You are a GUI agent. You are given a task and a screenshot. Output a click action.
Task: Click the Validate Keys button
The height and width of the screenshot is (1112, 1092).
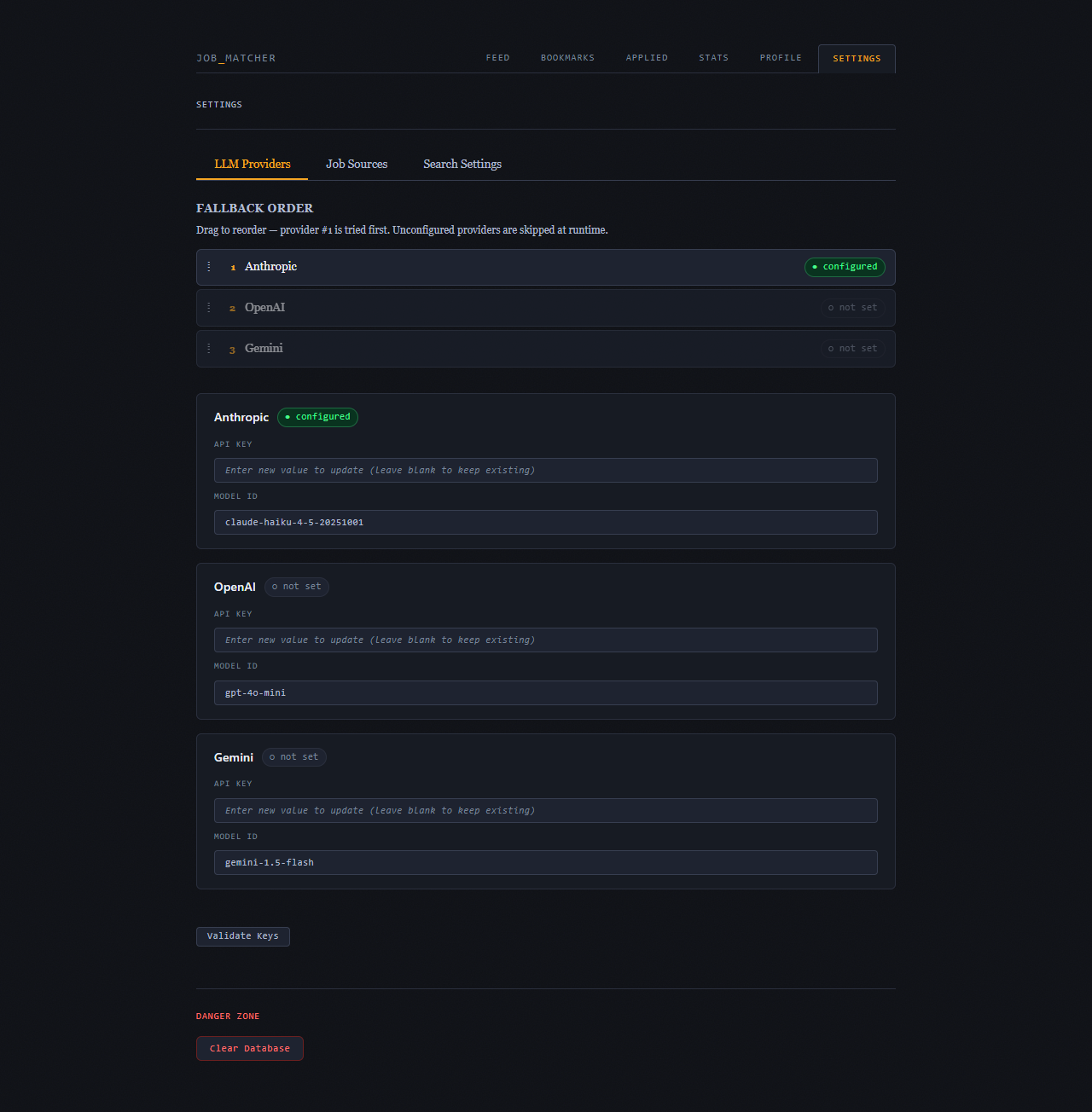(x=242, y=935)
